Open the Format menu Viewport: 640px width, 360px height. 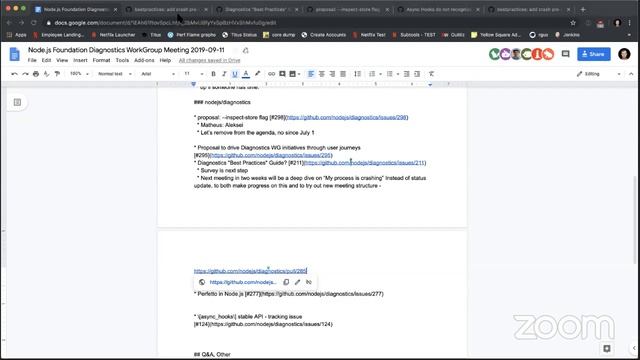tap(101, 60)
